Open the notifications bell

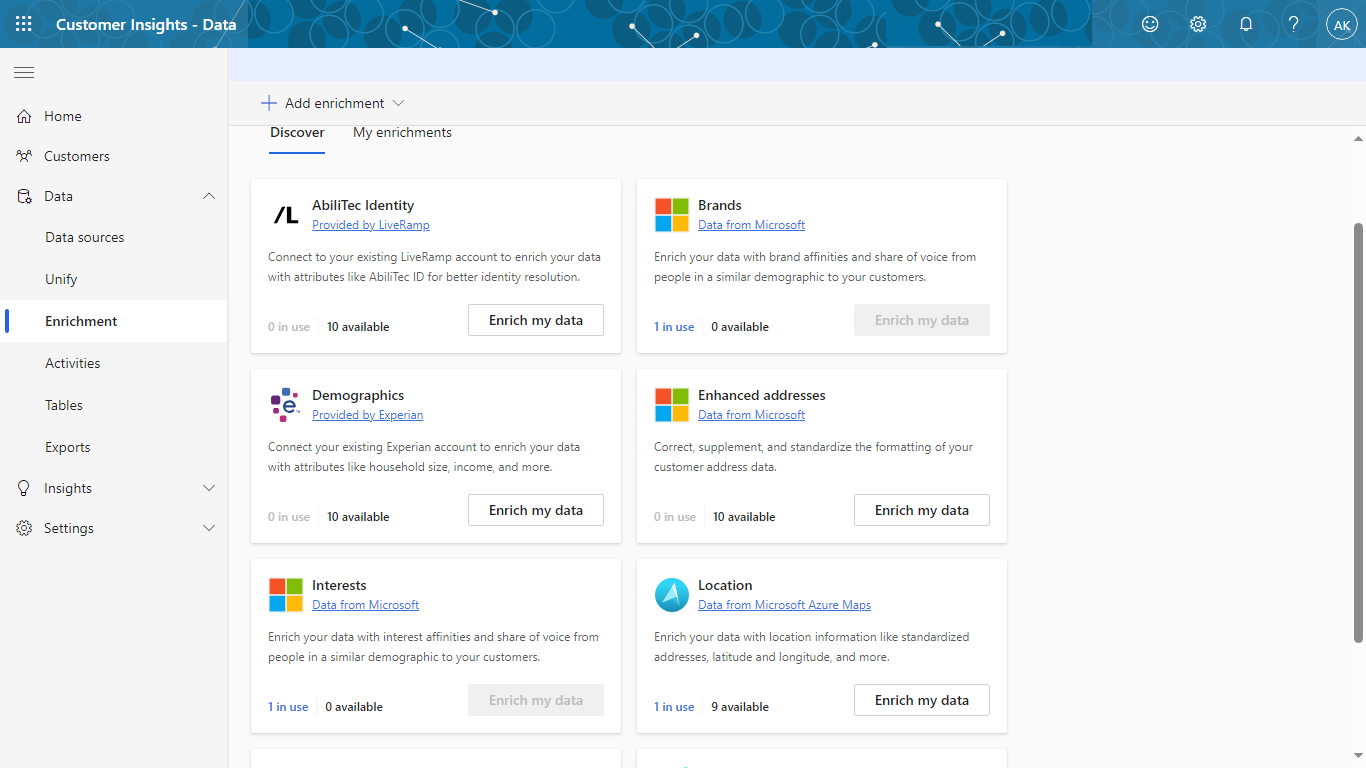click(x=1246, y=24)
